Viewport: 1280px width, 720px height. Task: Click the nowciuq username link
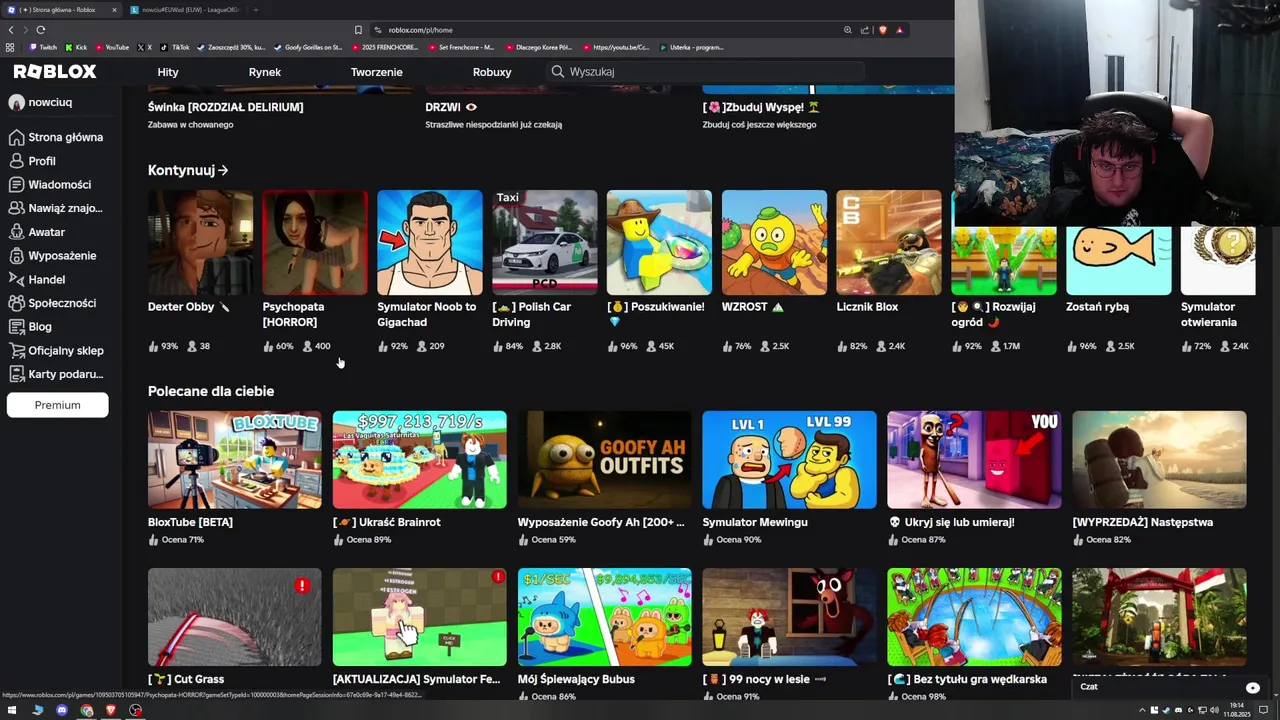point(50,102)
